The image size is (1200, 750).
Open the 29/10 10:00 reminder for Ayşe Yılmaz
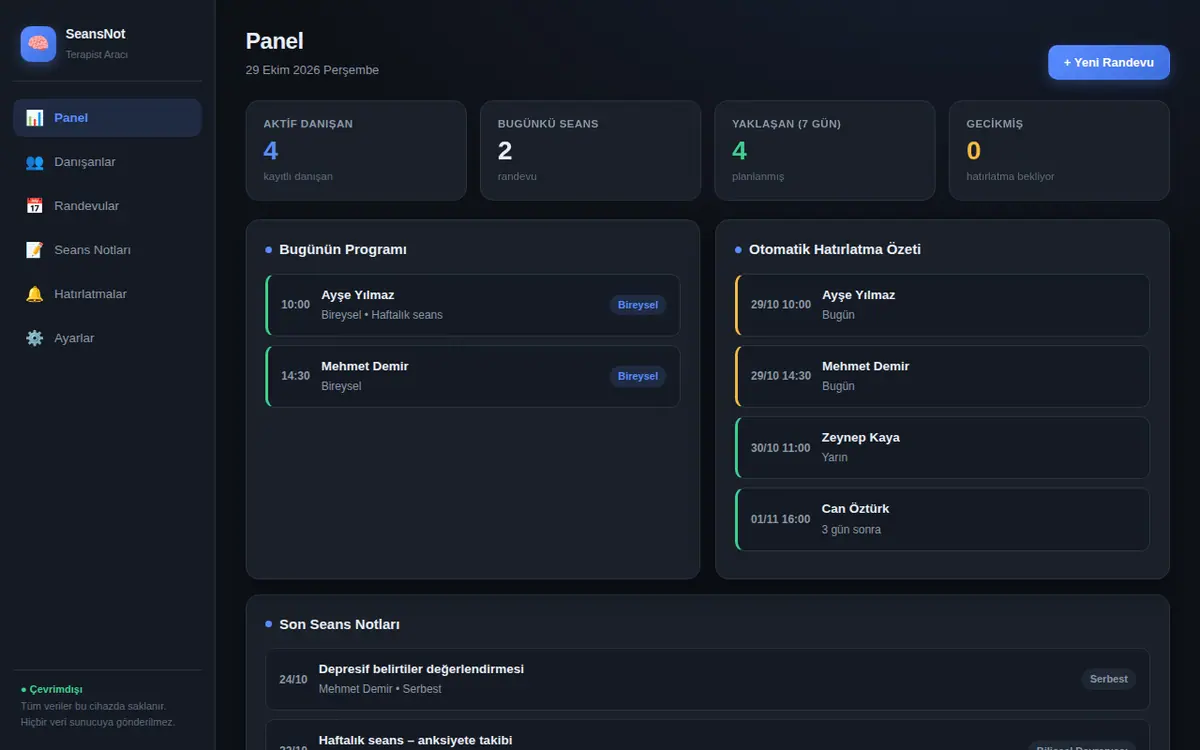[942, 305]
